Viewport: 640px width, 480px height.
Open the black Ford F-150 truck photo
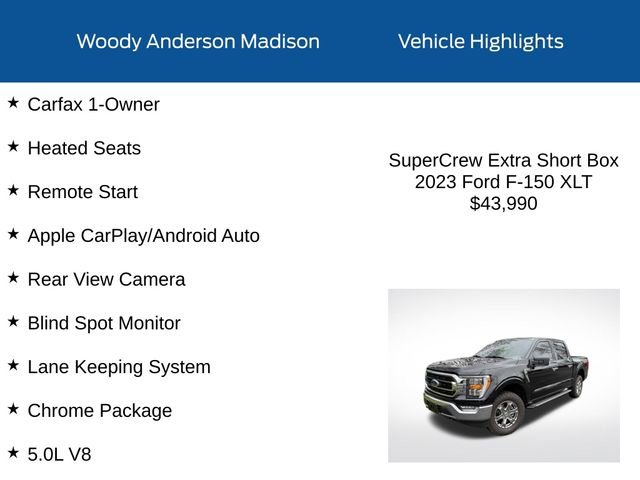[504, 376]
